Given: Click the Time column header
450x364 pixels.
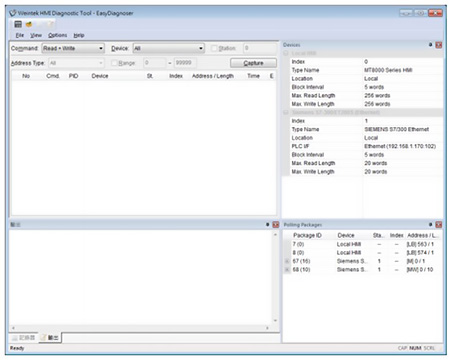Looking at the screenshot, I should [253, 76].
